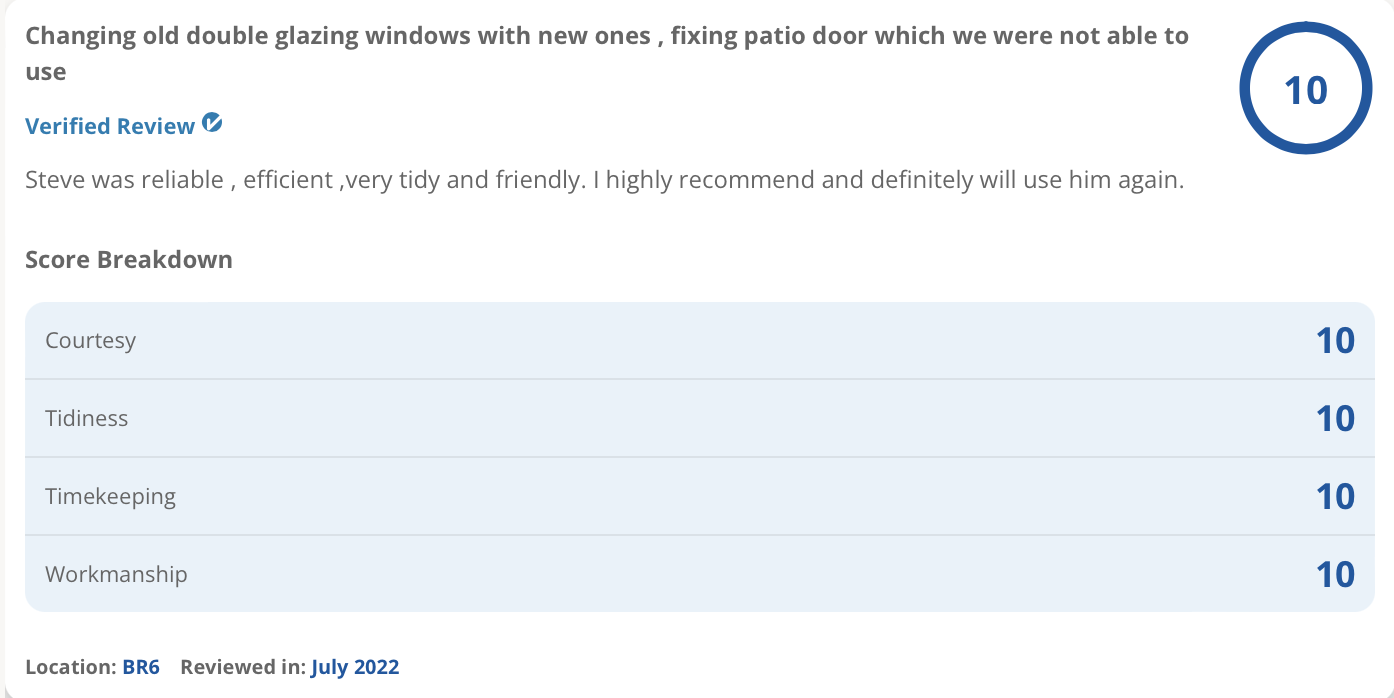Select the Workmanship score row
This screenshot has height=698, width=1394.
pos(700,574)
